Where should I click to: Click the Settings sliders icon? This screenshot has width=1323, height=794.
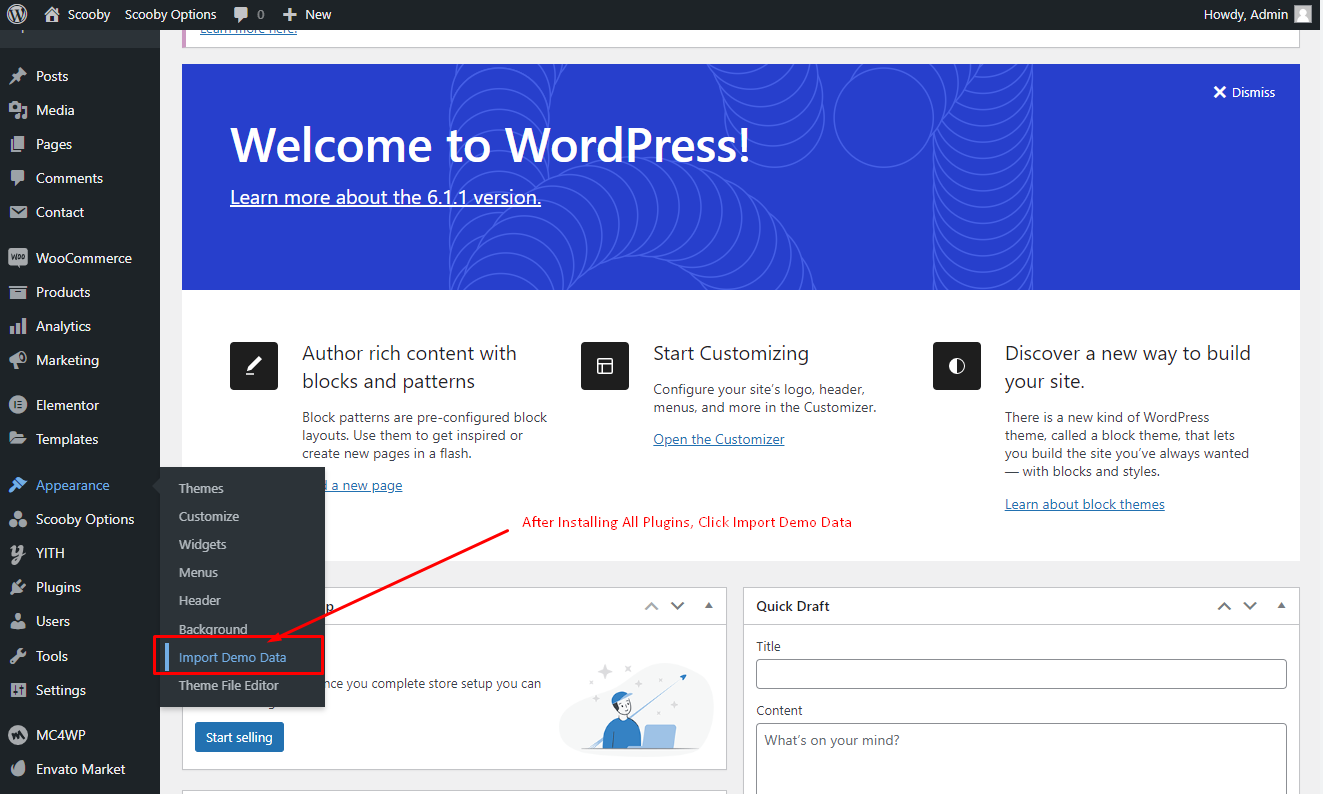tap(18, 690)
